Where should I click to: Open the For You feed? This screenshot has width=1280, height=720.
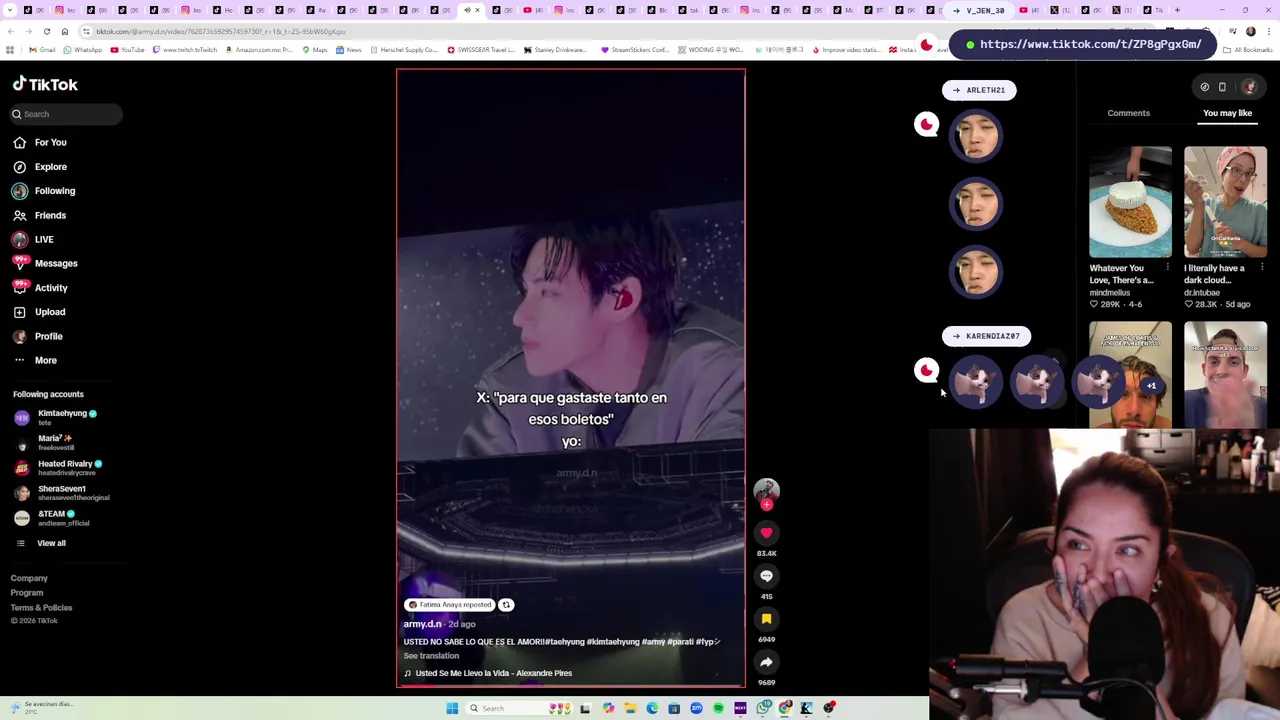[40, 142]
